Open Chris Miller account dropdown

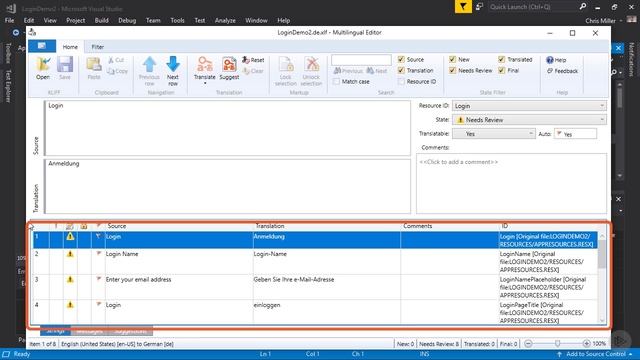[x=604, y=20]
